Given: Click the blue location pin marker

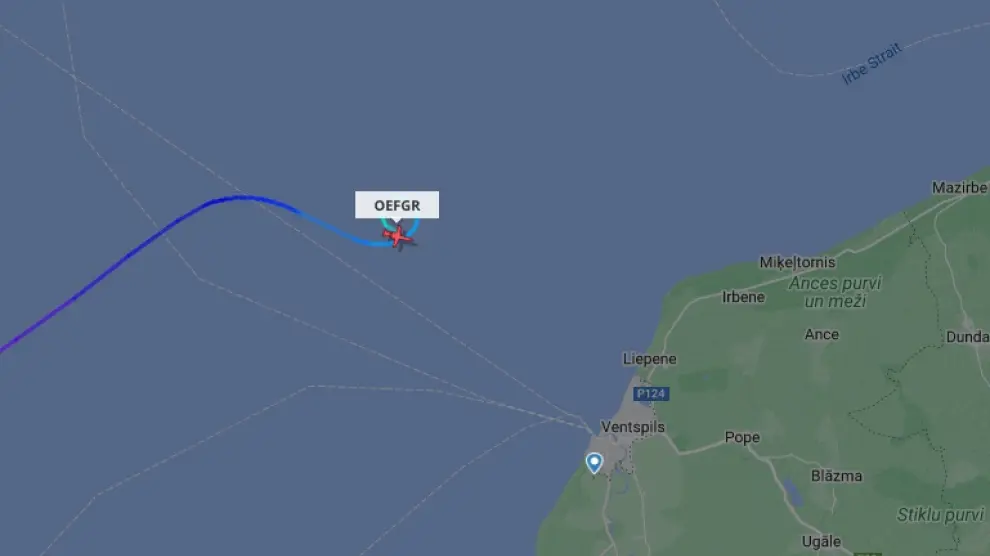Looking at the screenshot, I should 594,463.
